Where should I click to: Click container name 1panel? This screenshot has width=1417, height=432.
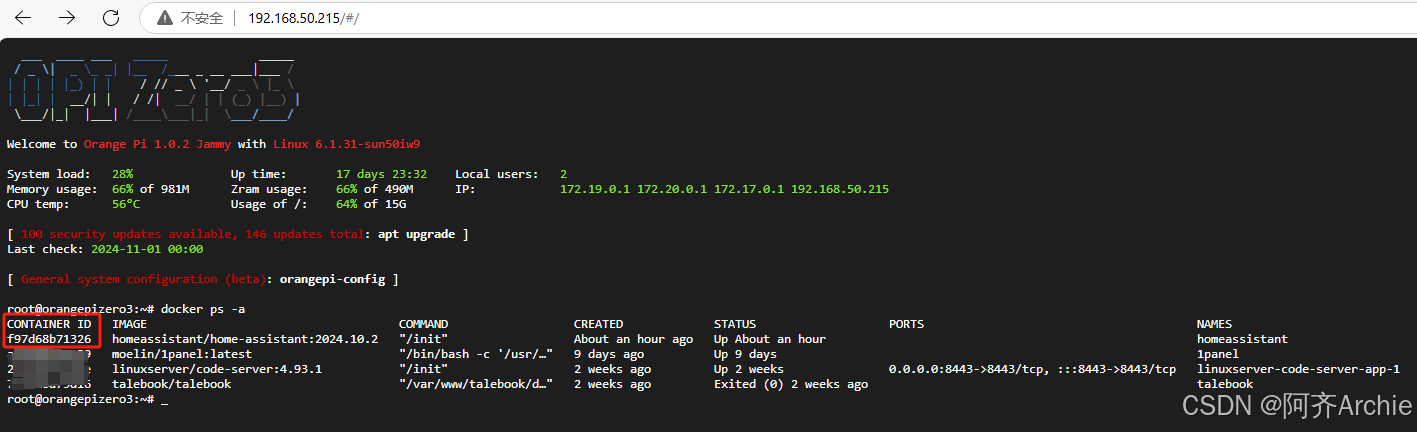(1218, 354)
